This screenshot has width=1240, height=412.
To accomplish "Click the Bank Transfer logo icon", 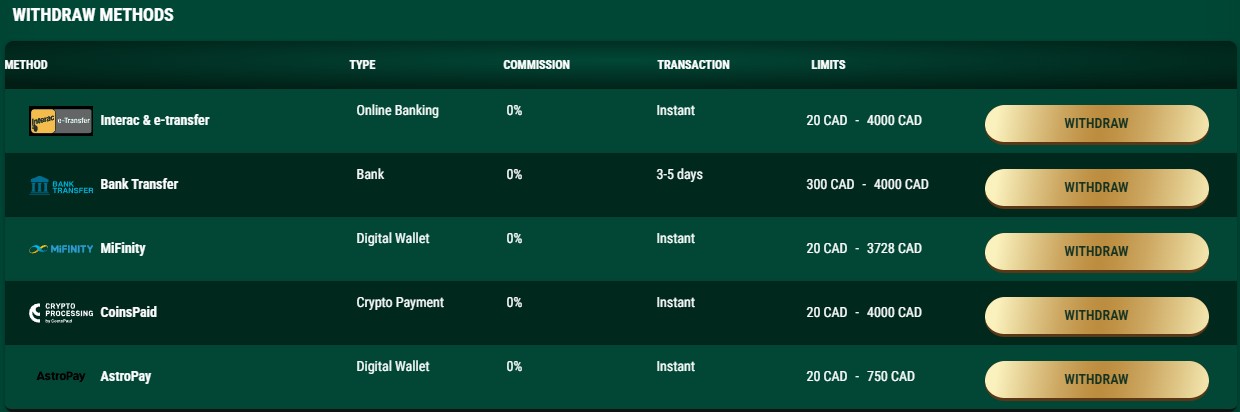I will coord(61,185).
